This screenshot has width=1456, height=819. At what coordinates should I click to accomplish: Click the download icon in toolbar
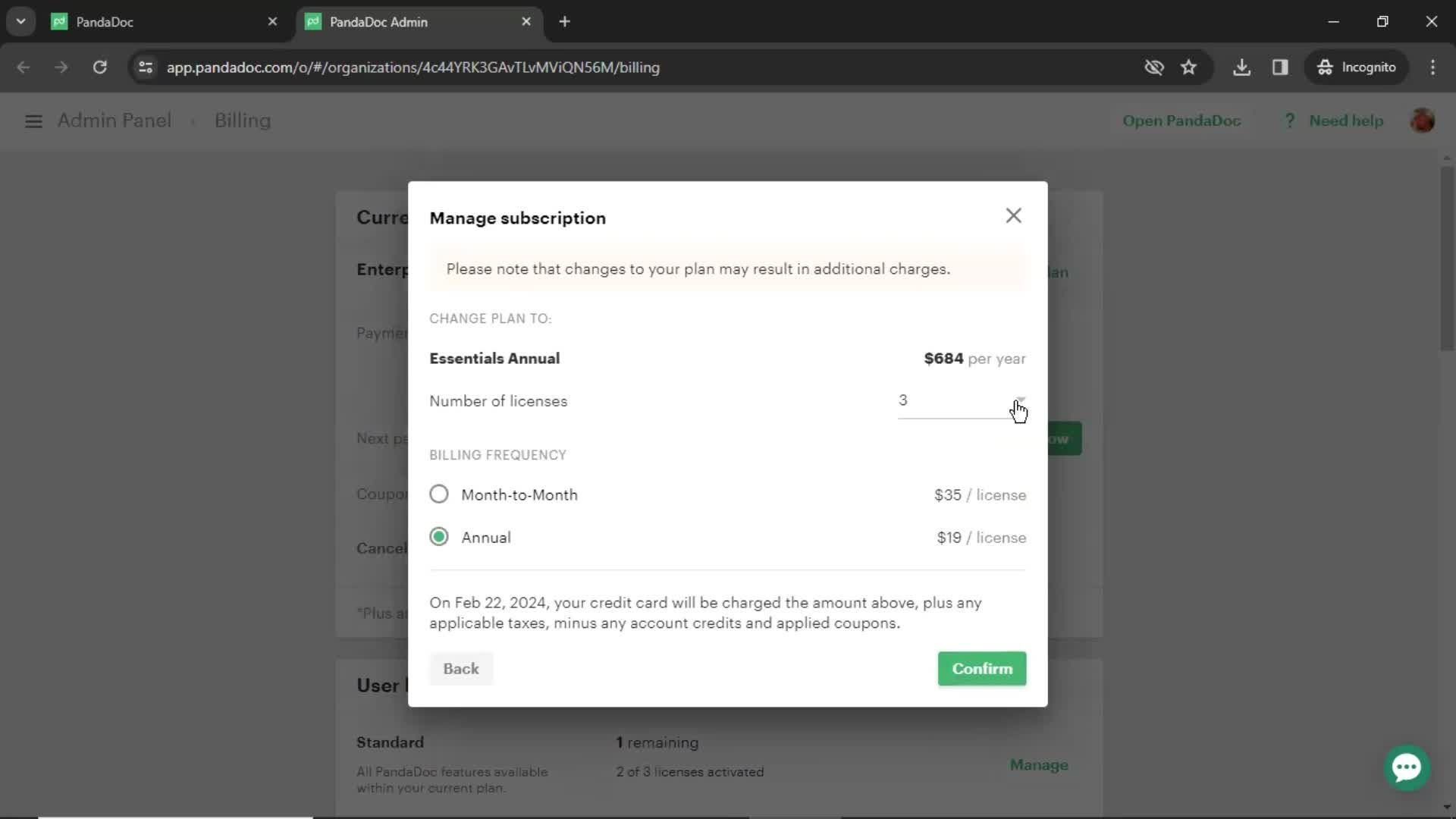tap(1243, 67)
